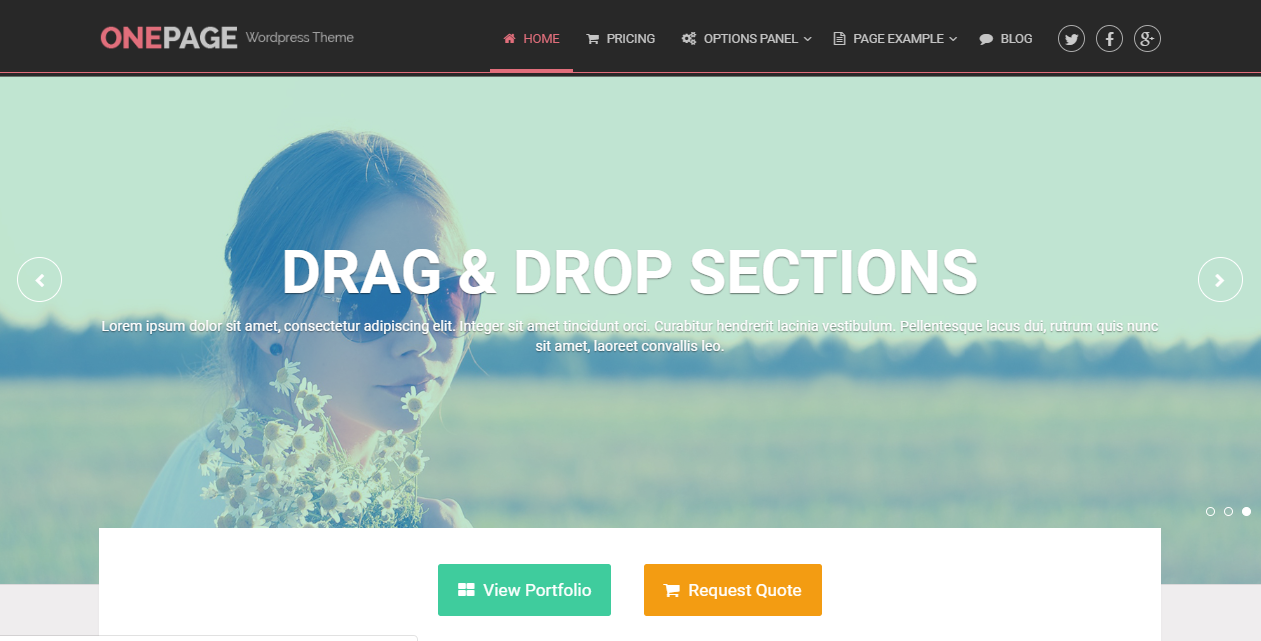Go to the previous slide arrow
This screenshot has width=1261, height=641.
[40, 280]
